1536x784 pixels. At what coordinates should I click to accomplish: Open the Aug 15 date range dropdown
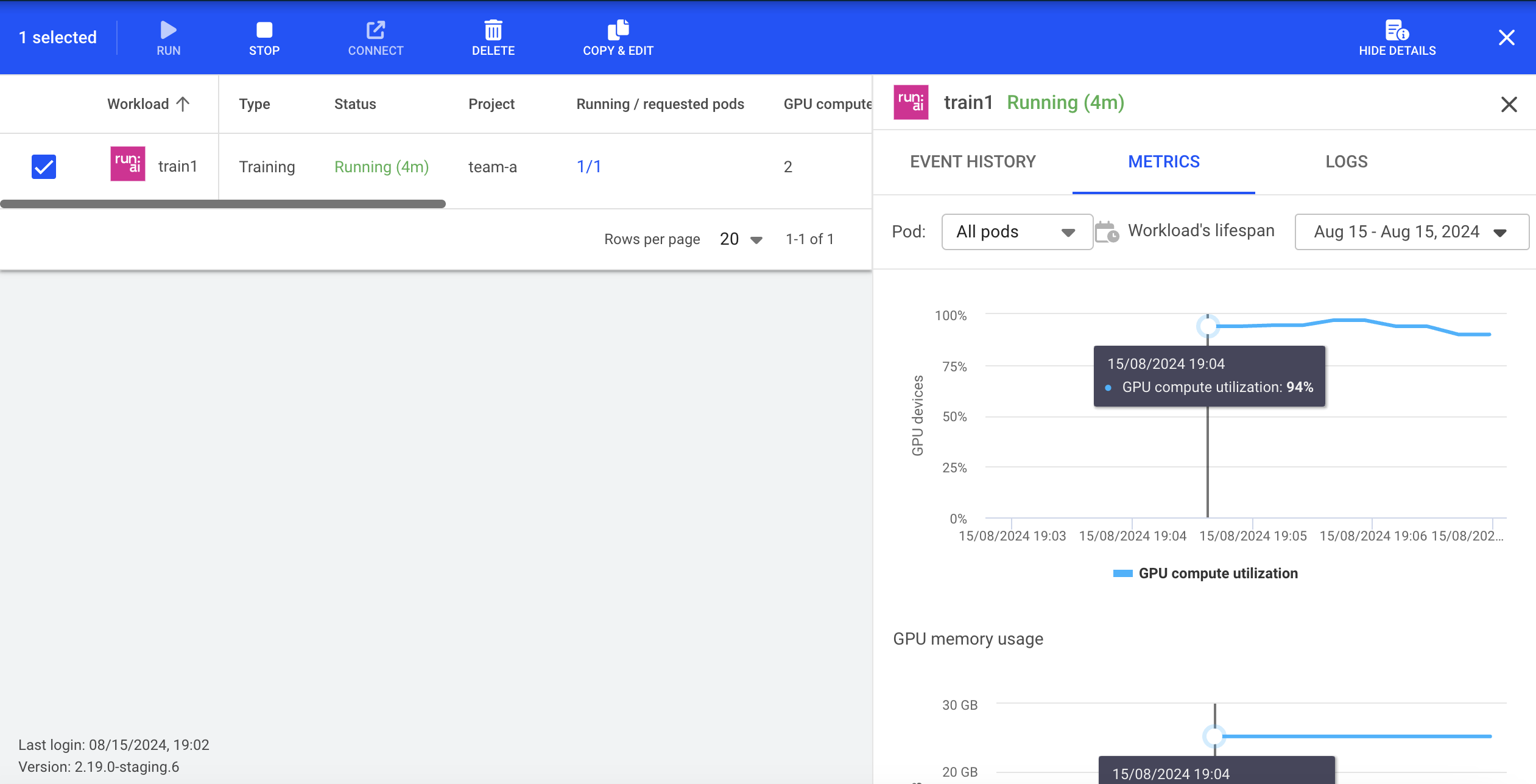pos(1411,232)
